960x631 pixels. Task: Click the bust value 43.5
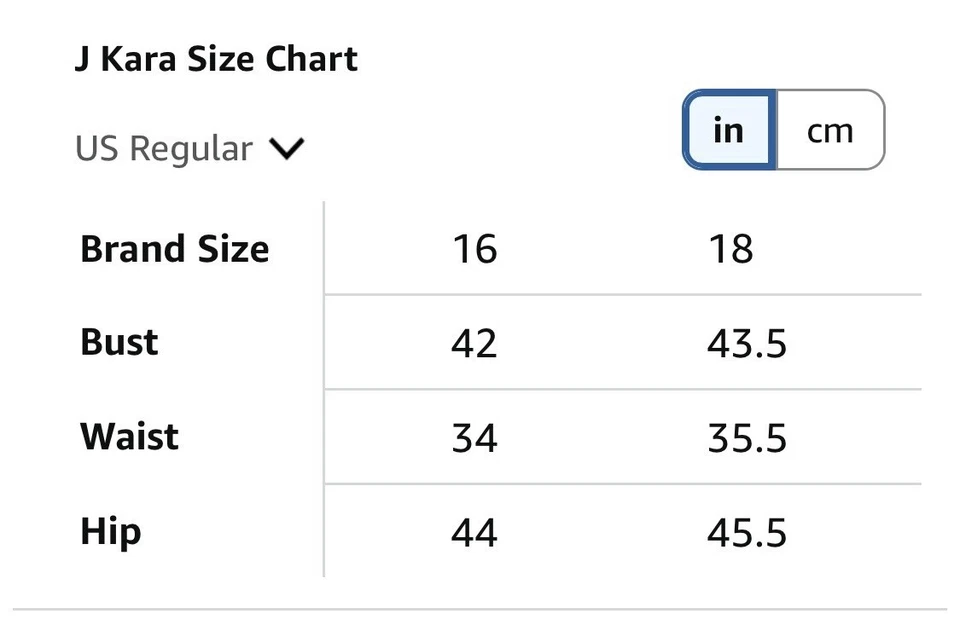pos(747,344)
